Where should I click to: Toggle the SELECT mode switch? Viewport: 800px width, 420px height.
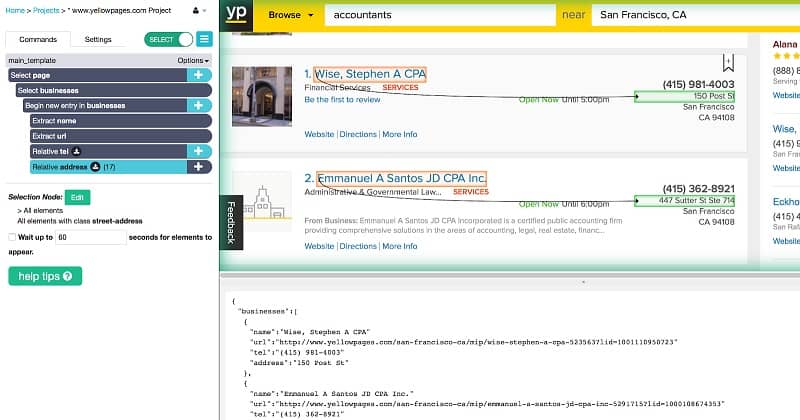pos(168,39)
